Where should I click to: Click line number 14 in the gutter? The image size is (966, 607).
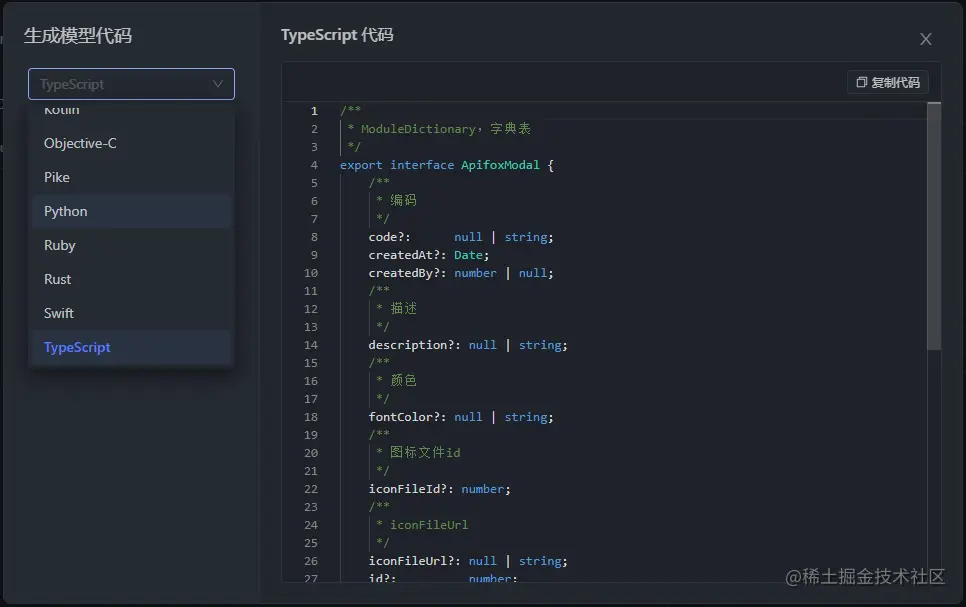point(311,345)
